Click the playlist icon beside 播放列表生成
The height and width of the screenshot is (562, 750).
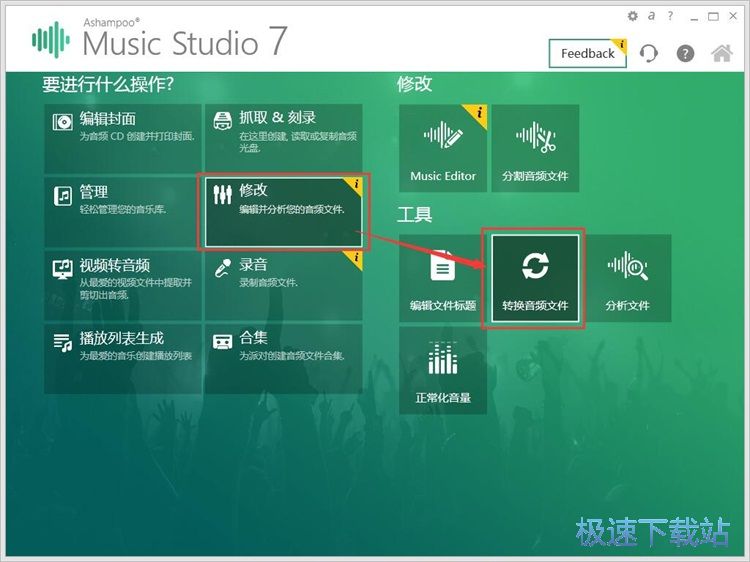coord(63,342)
